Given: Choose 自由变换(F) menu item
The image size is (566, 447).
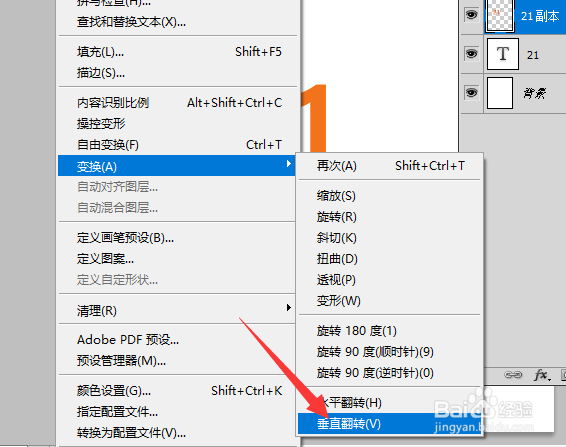Looking at the screenshot, I should [x=177, y=145].
